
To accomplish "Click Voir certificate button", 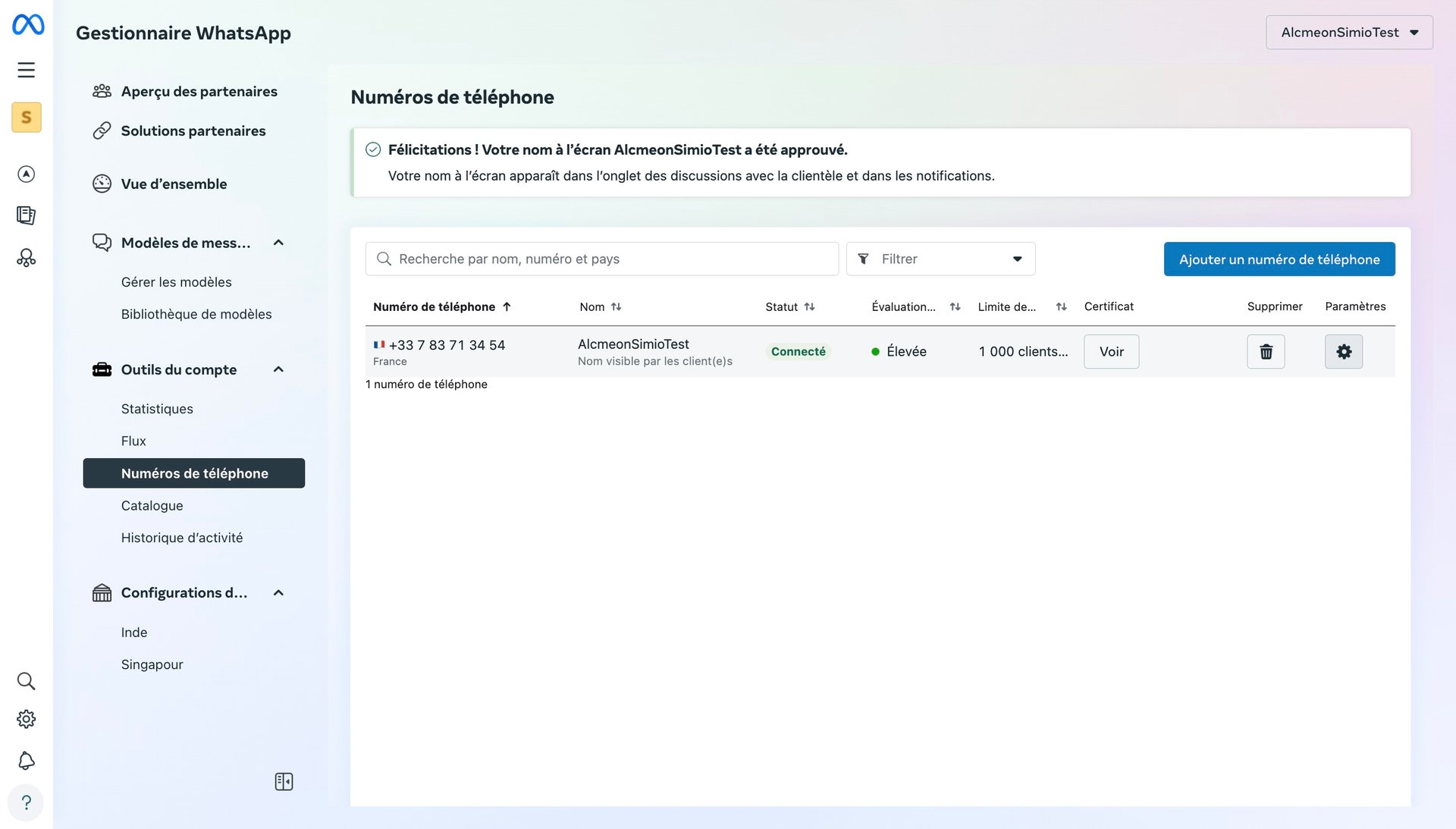I will tap(1111, 352).
